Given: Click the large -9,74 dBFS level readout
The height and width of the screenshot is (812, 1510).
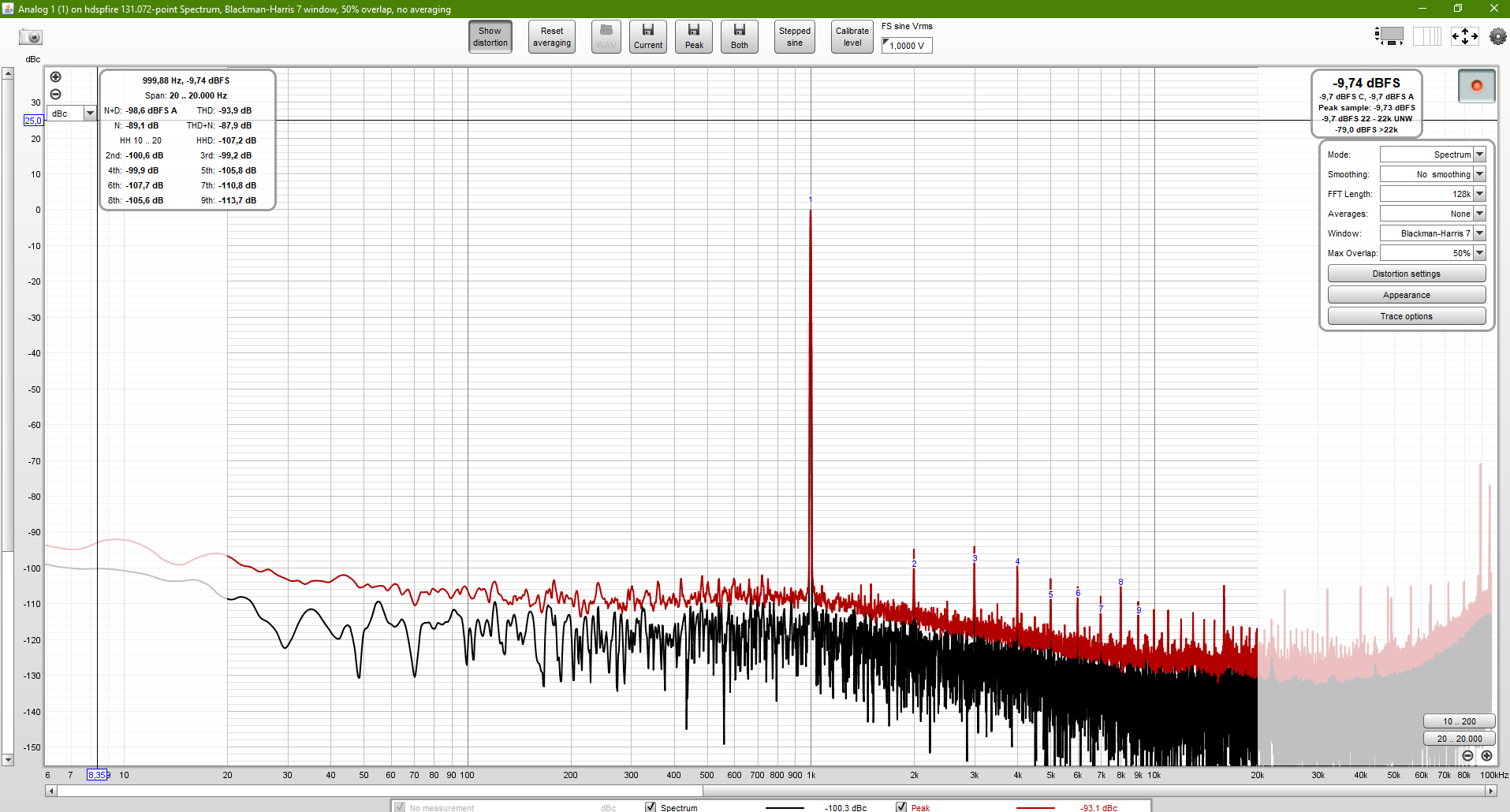Looking at the screenshot, I should click(x=1366, y=83).
